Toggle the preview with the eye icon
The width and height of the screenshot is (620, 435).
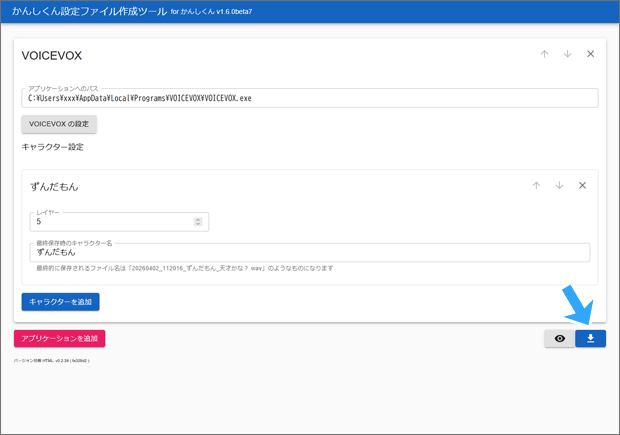pos(559,339)
